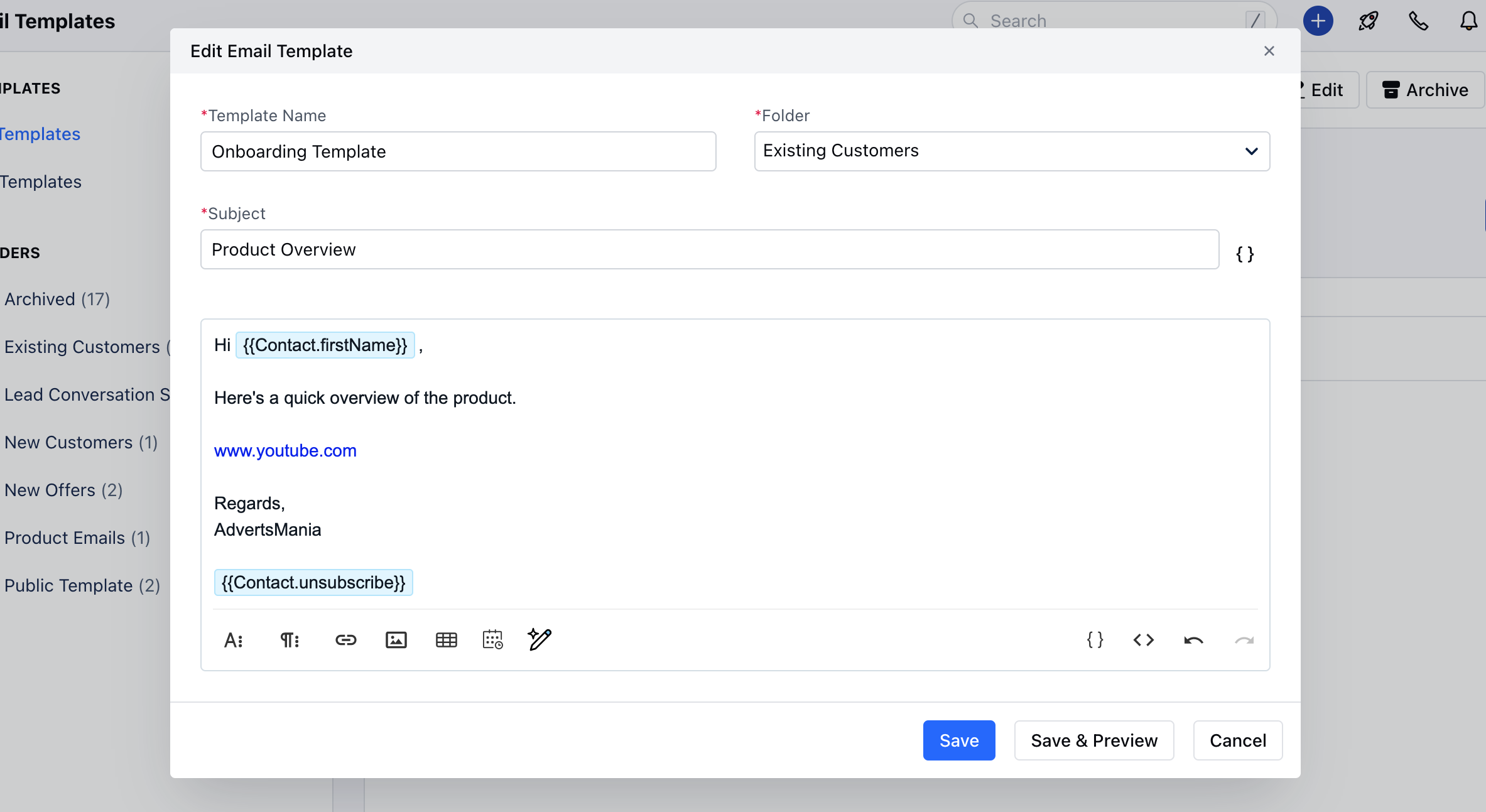Screen dimensions: 1486x812
Task: Open the paragraph format options icon
Action: pos(289,640)
